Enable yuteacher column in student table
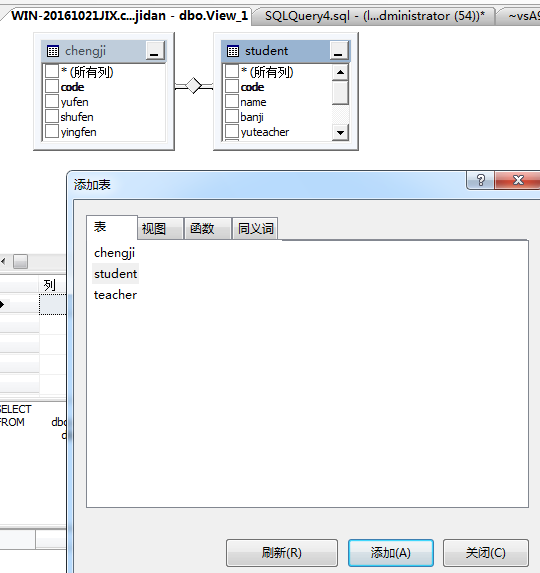This screenshot has width=540, height=573. click(x=232, y=132)
